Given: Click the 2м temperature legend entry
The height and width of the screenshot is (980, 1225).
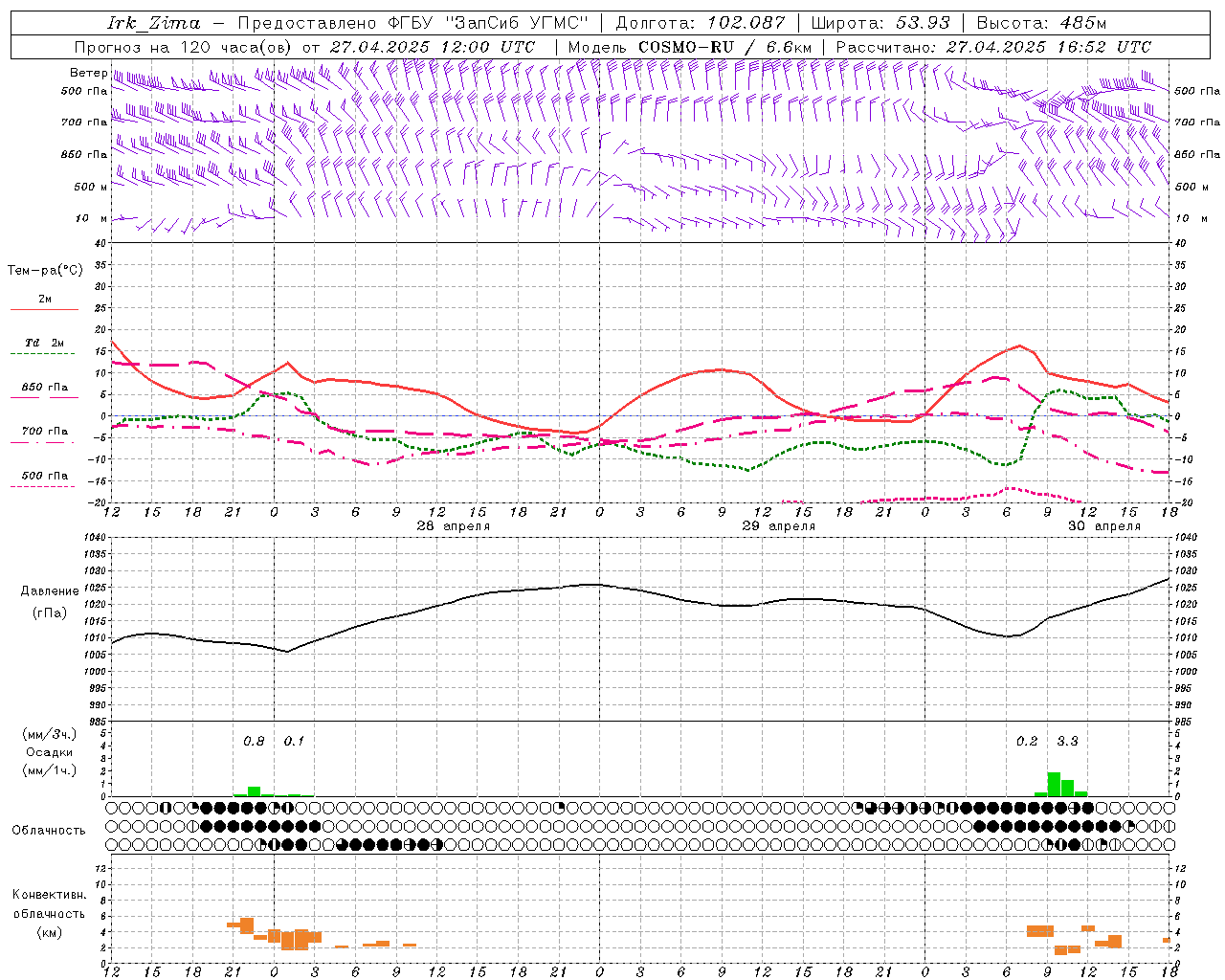Looking at the screenshot, I should pos(45,300).
